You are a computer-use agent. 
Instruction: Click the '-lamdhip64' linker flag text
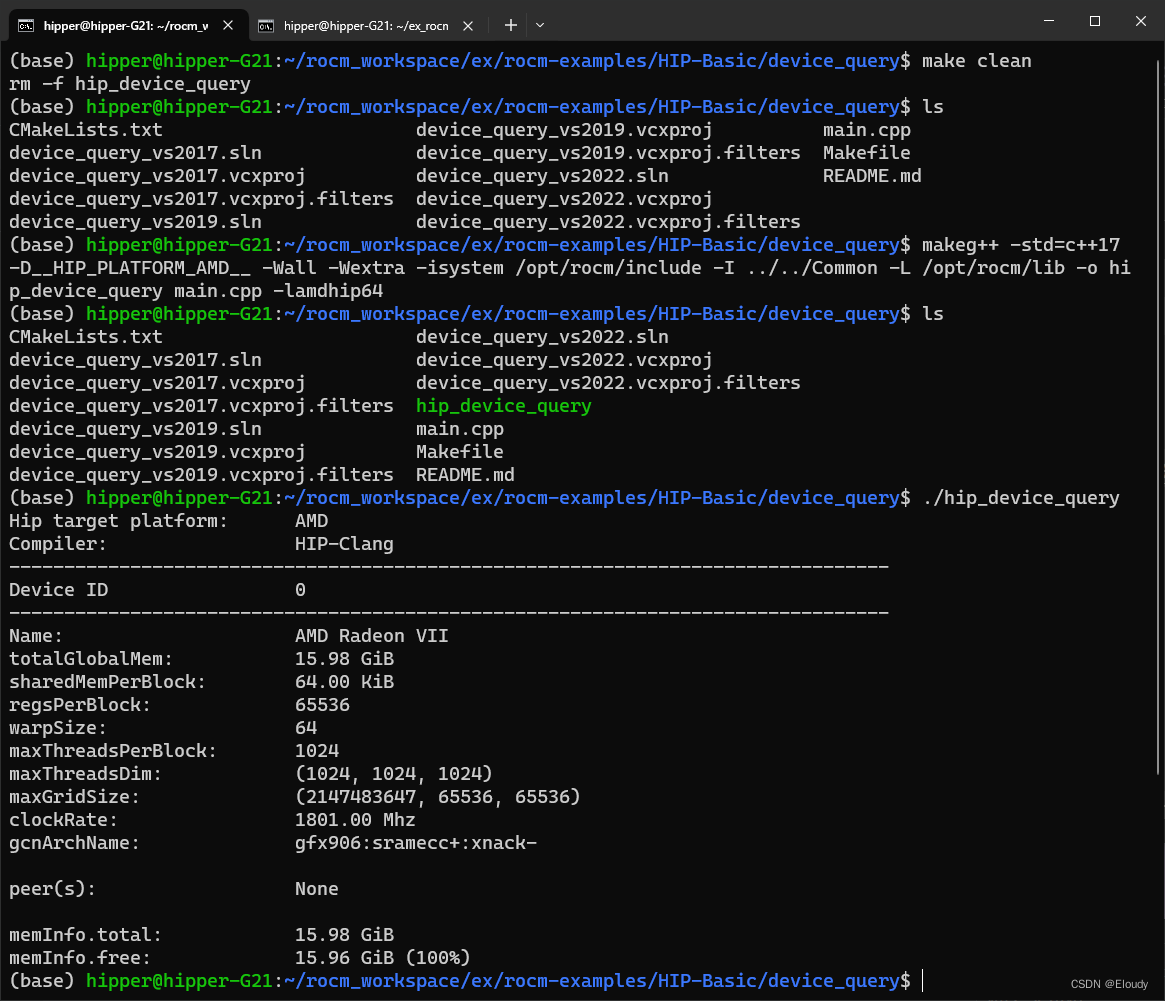click(x=328, y=291)
